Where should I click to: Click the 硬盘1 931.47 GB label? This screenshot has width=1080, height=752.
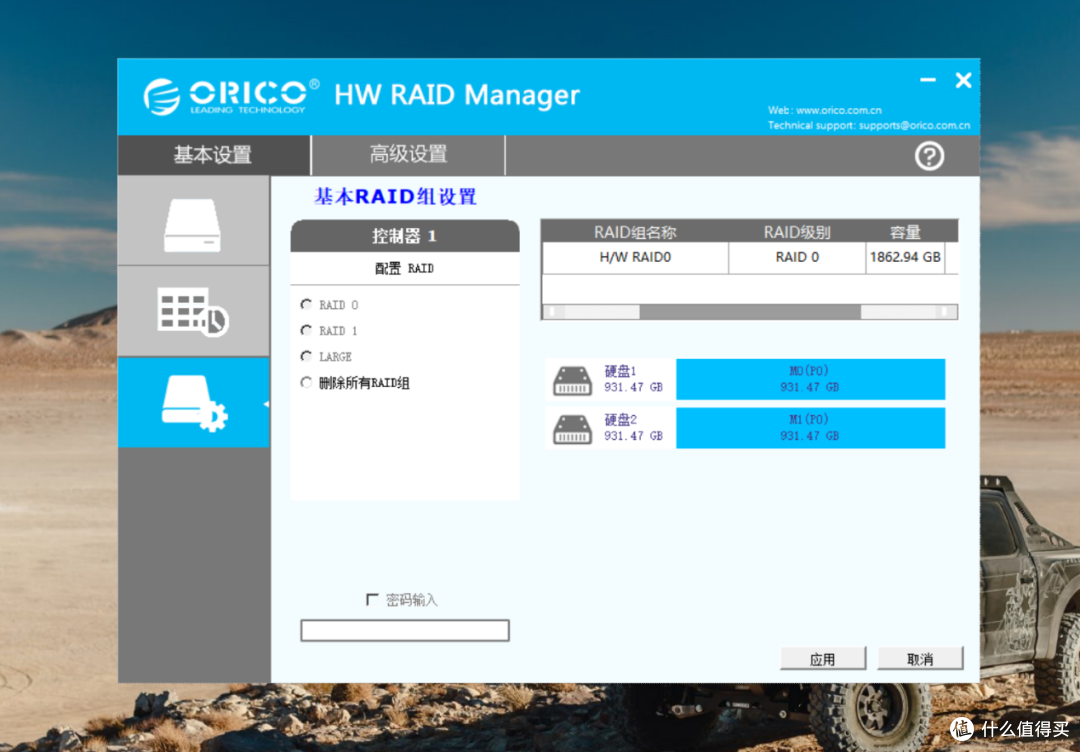coord(633,379)
